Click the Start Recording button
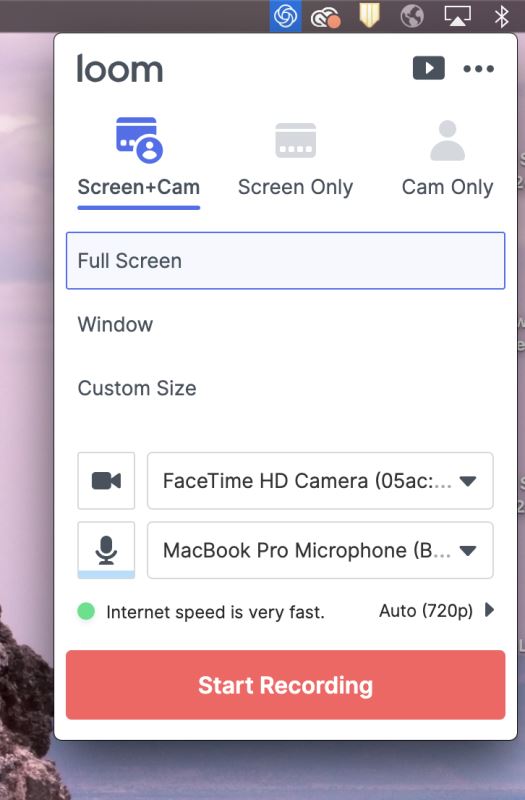Viewport: 525px width, 800px height. [286, 685]
